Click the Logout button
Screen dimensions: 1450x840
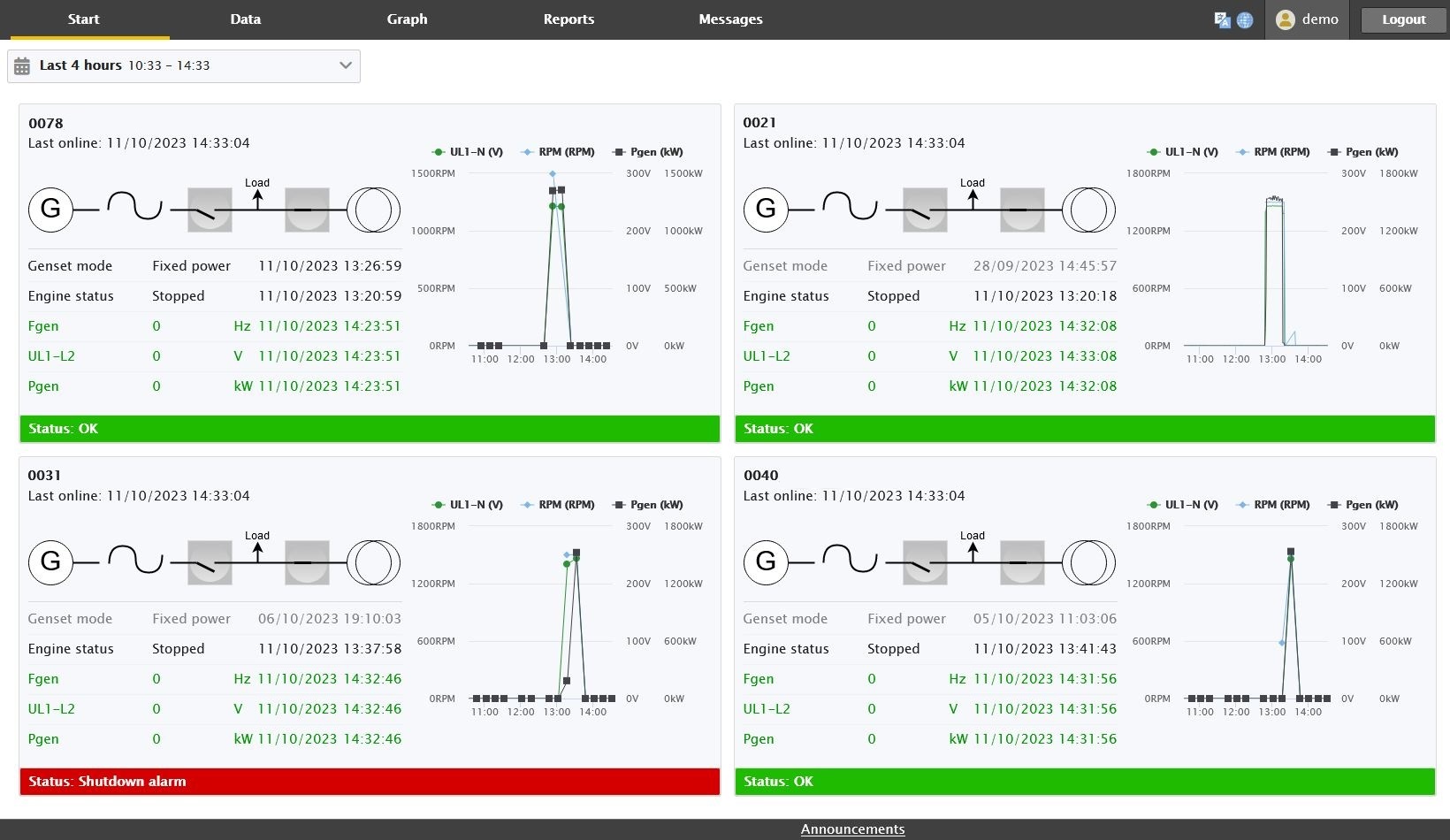pyautogui.click(x=1403, y=19)
